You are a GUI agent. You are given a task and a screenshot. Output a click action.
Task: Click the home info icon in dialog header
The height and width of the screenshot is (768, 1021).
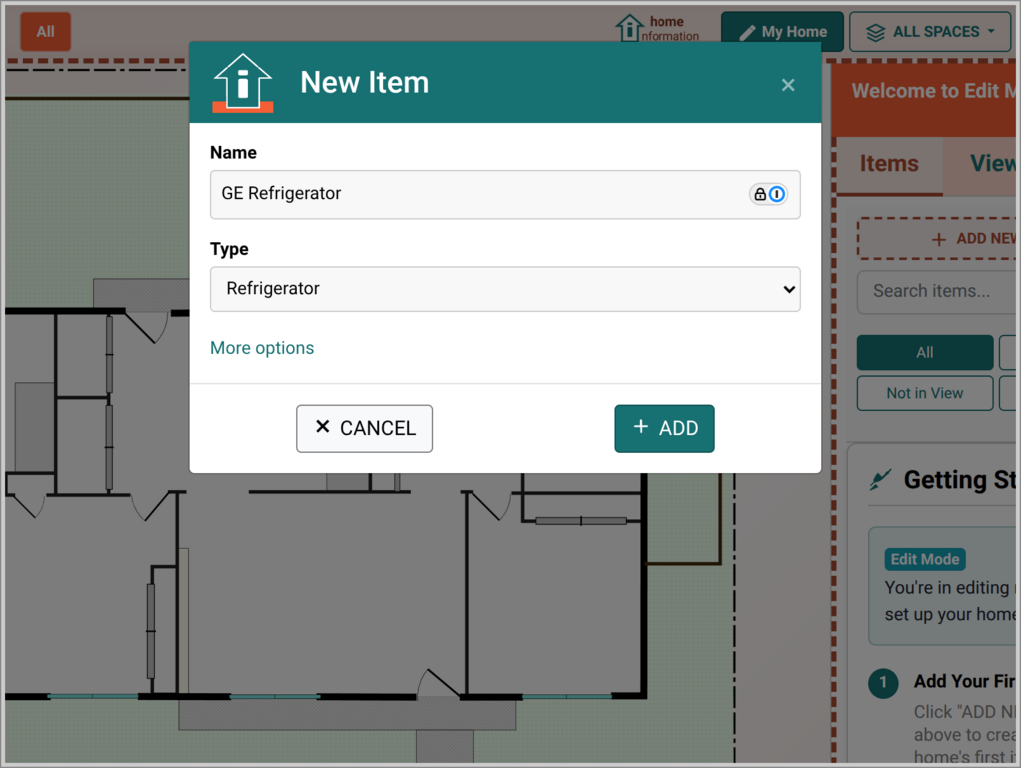pyautogui.click(x=243, y=83)
